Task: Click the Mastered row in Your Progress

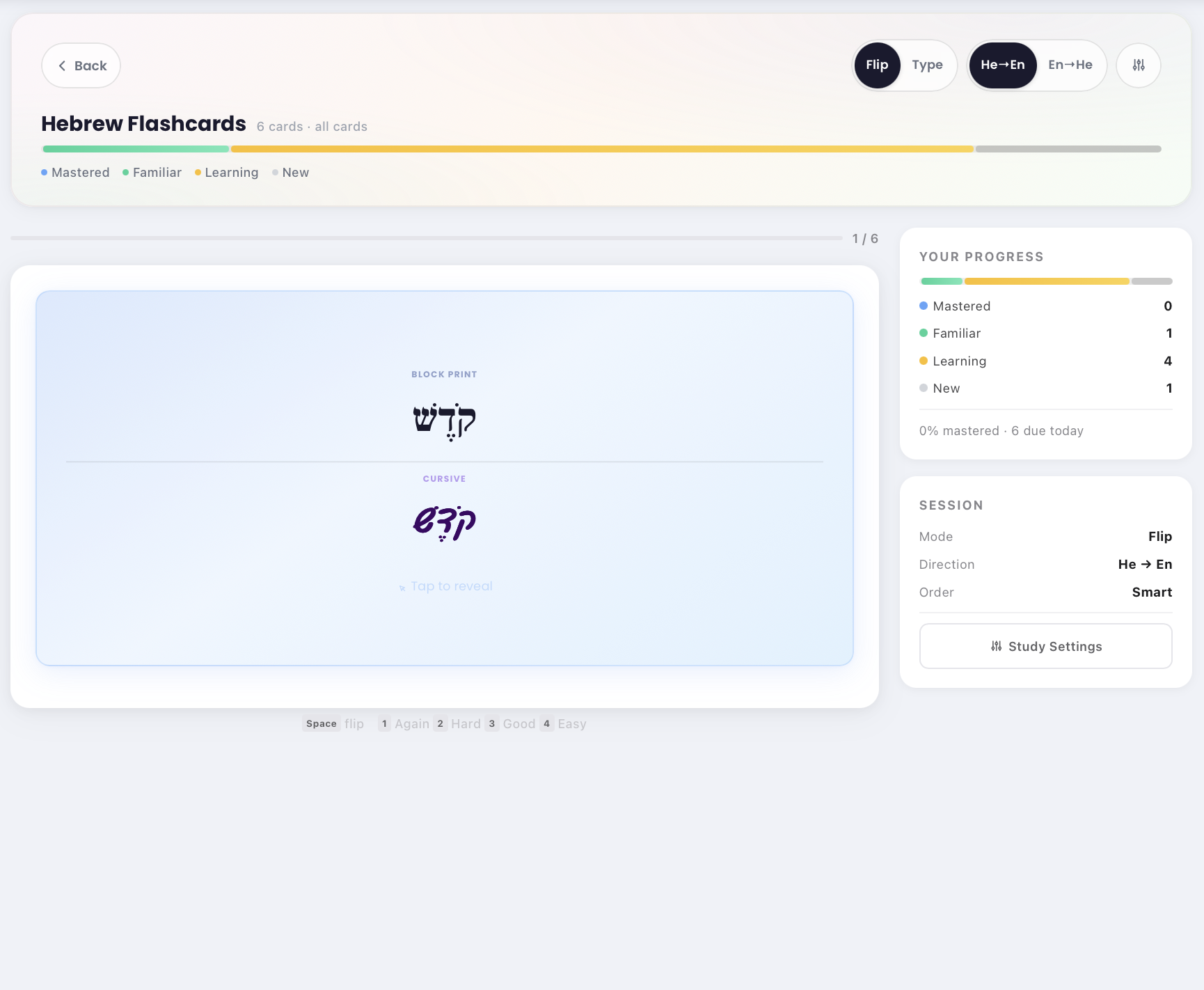Action: tap(1045, 306)
